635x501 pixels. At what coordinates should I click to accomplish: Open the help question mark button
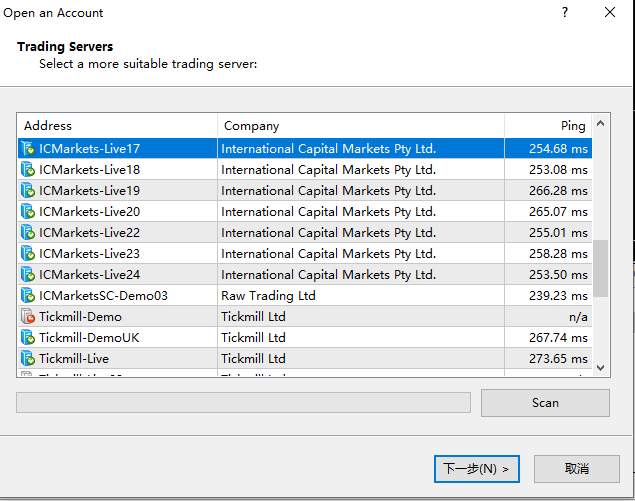coord(565,13)
